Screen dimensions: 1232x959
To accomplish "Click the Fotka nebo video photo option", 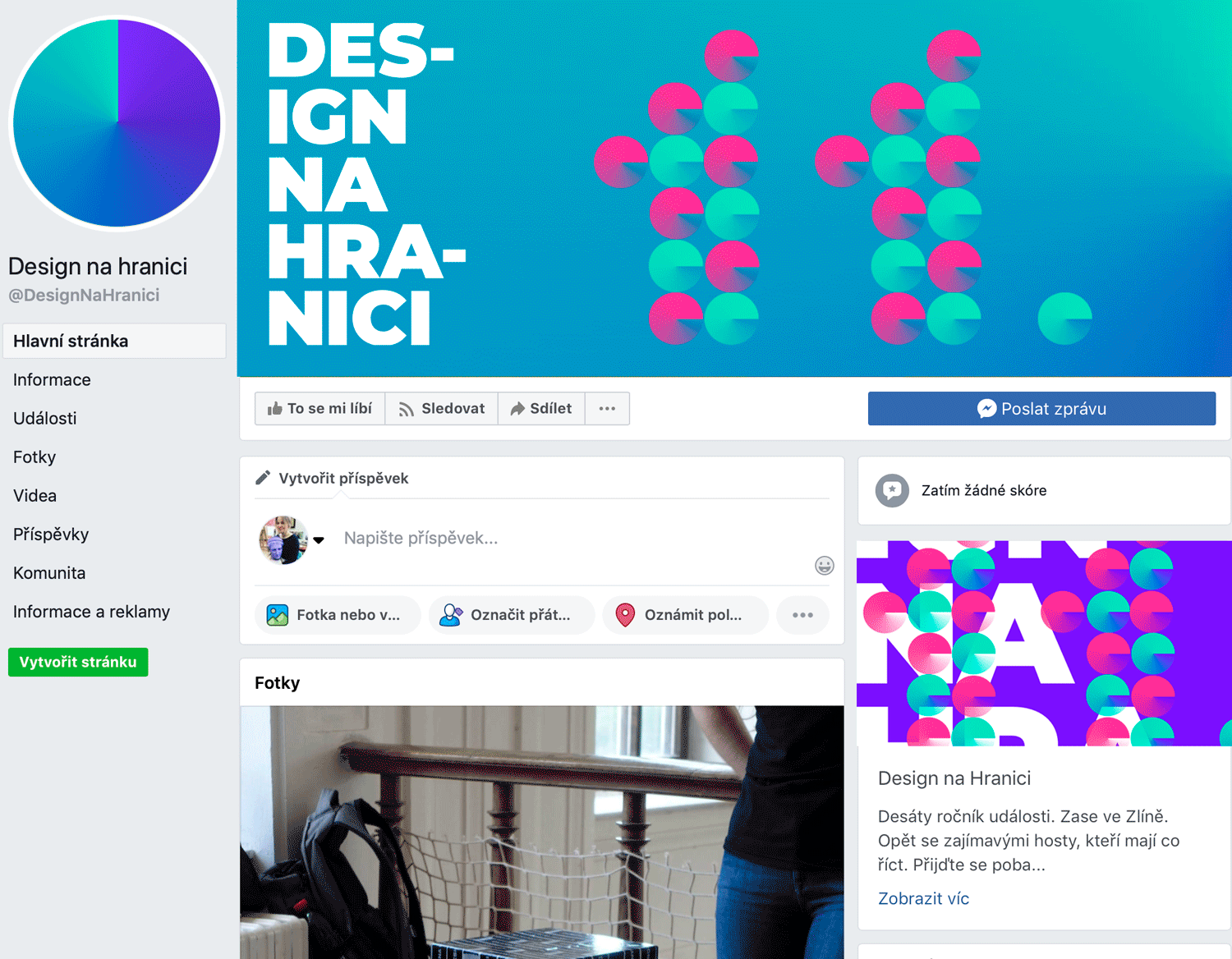I will point(338,615).
